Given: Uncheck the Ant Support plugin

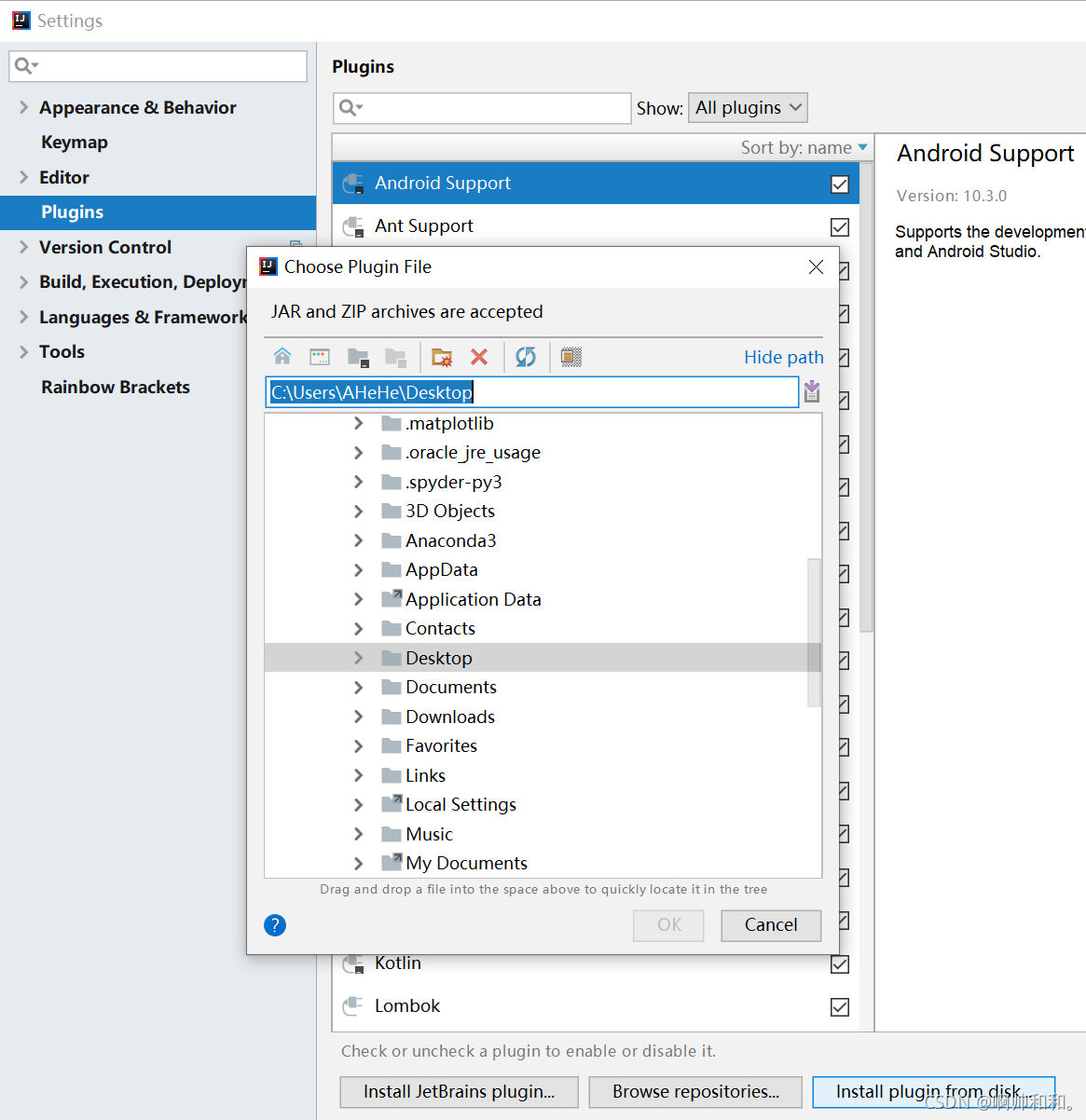Looking at the screenshot, I should [x=840, y=227].
